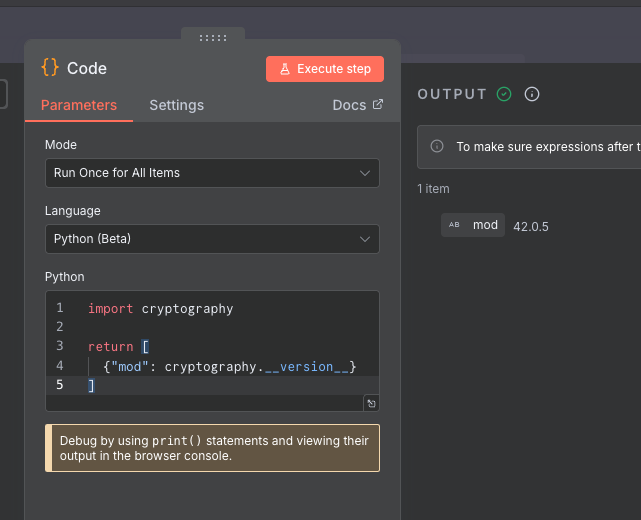This screenshot has height=520, width=641.
Task: Open the Docs link
Action: (x=349, y=105)
